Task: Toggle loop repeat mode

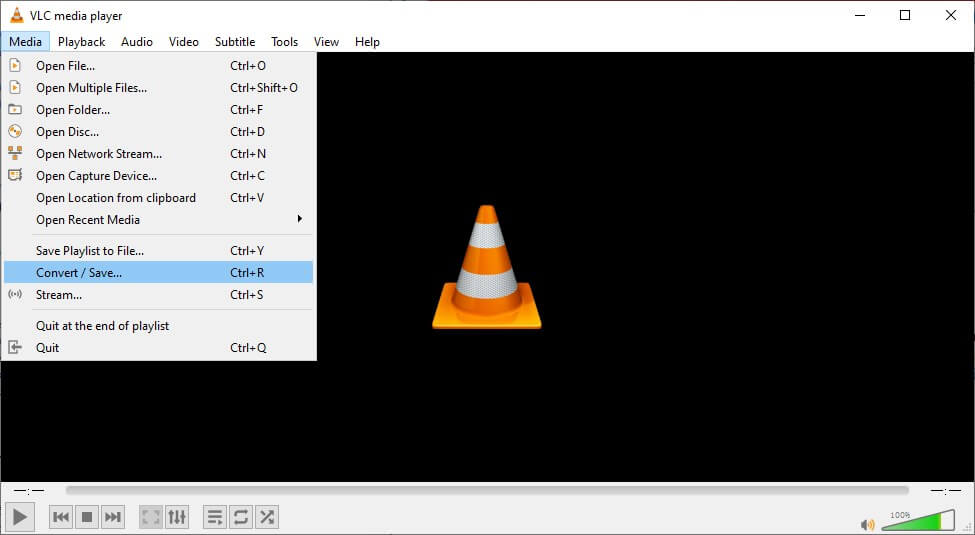Action: click(241, 517)
